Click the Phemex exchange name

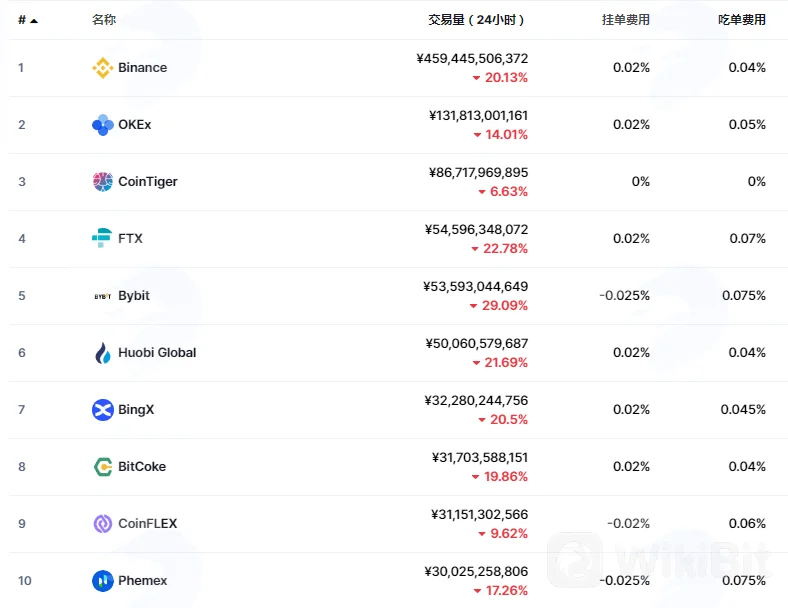tap(142, 580)
